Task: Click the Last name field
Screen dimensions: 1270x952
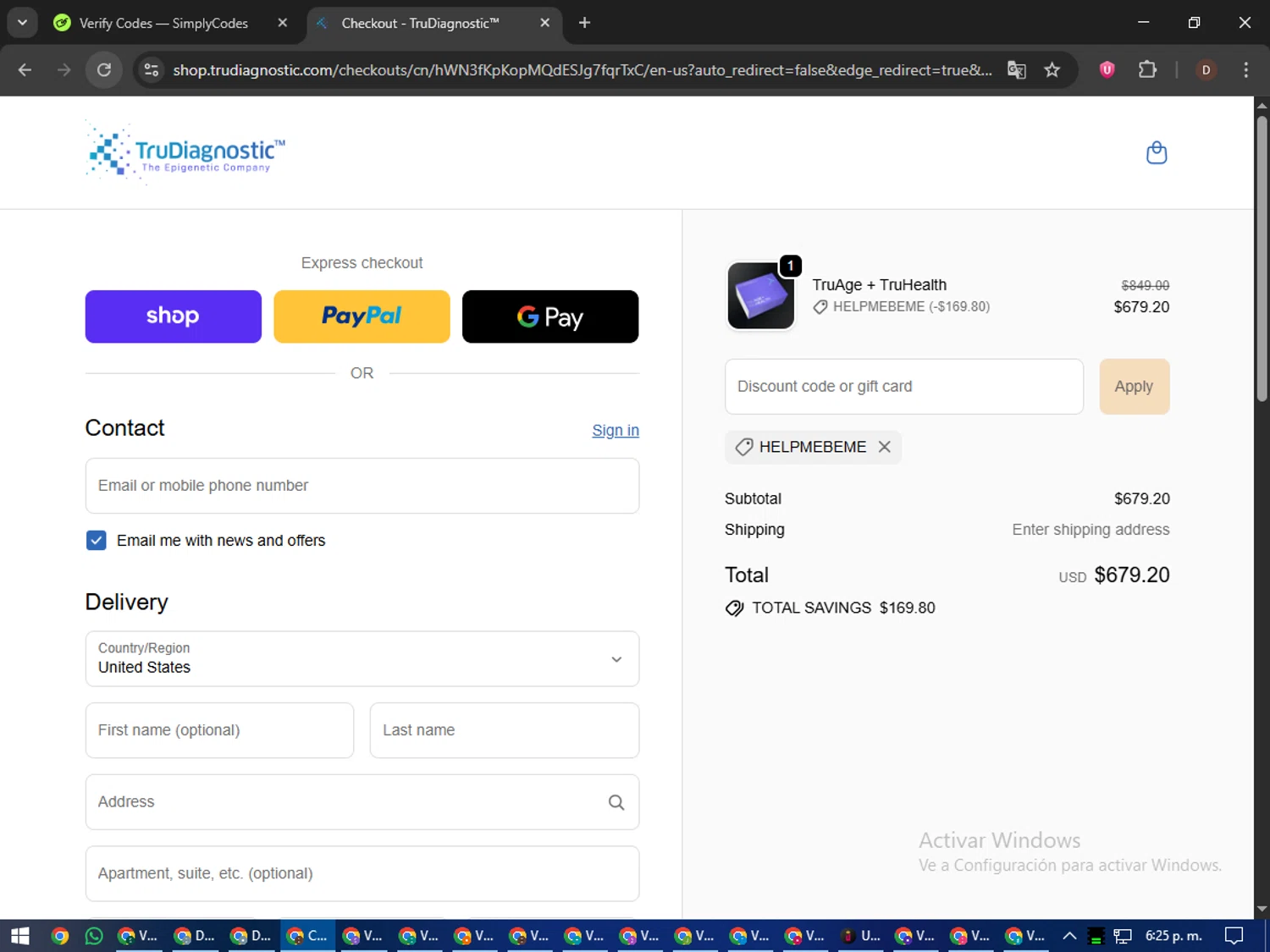Action: pos(505,730)
